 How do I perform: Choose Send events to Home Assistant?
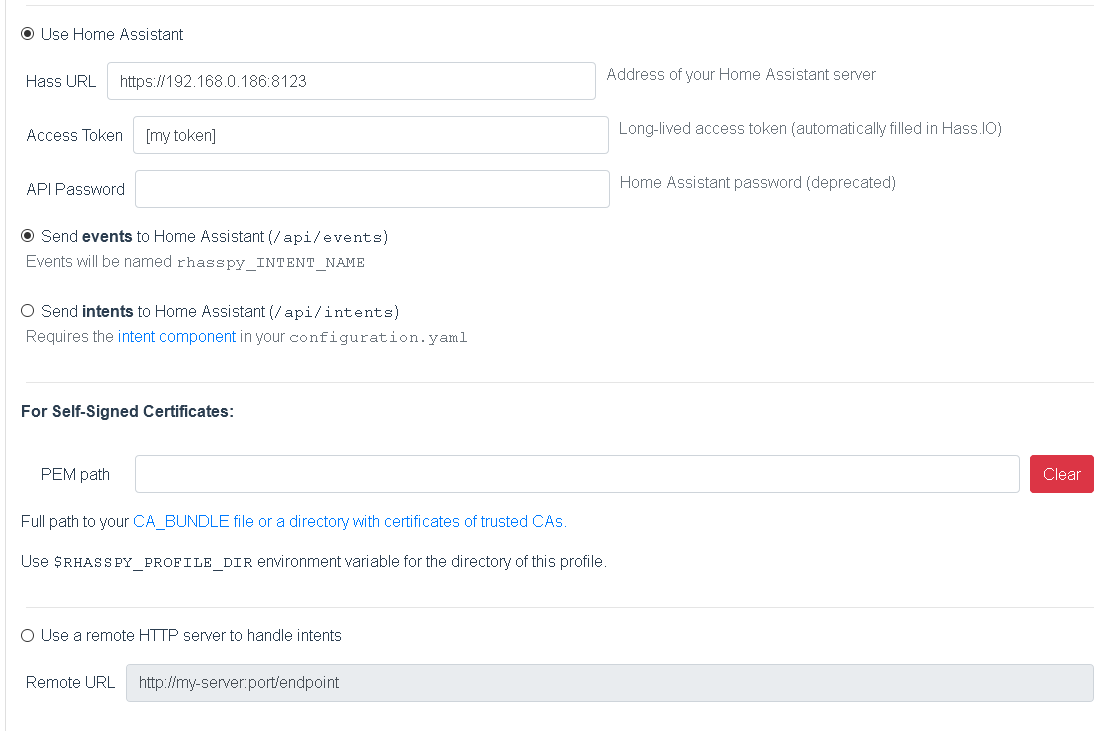pos(28,236)
